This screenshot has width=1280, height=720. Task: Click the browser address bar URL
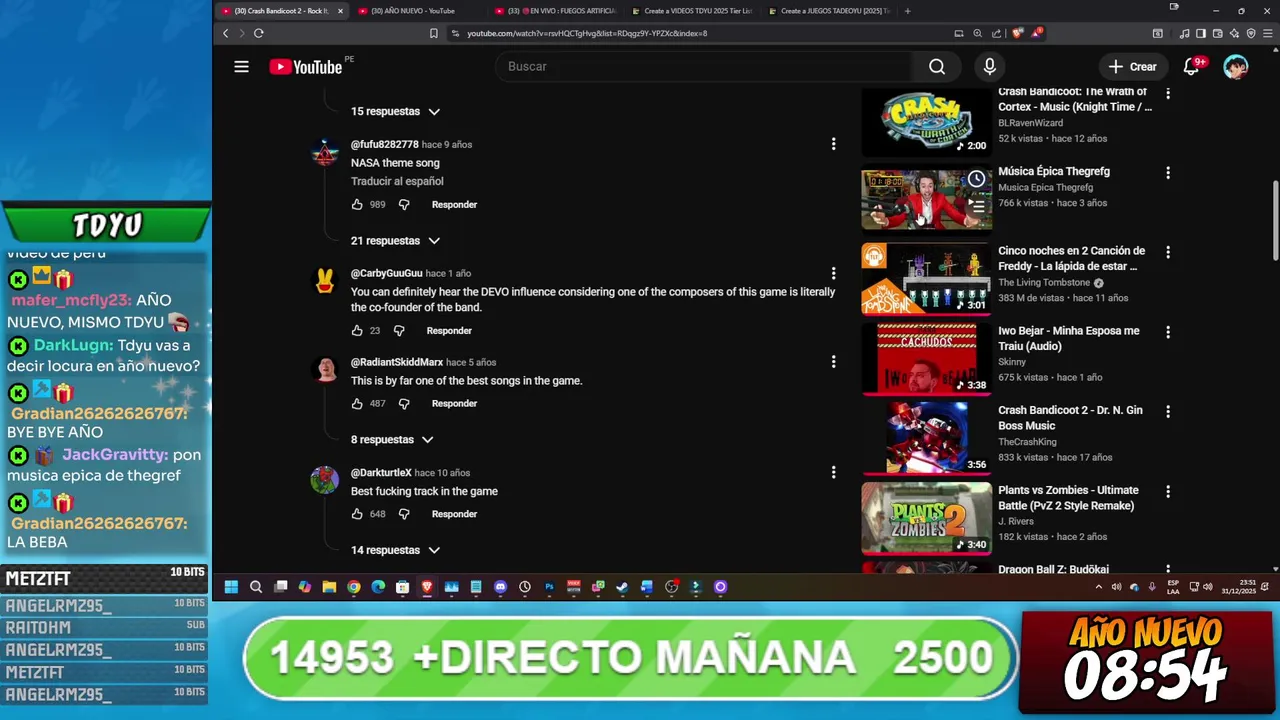(x=587, y=33)
